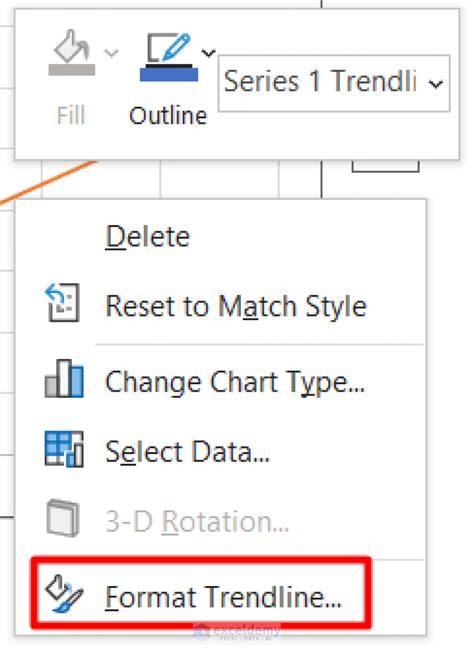This screenshot has width=474, height=652.
Task: Expand the Outline dropdown arrow
Action: tap(208, 52)
